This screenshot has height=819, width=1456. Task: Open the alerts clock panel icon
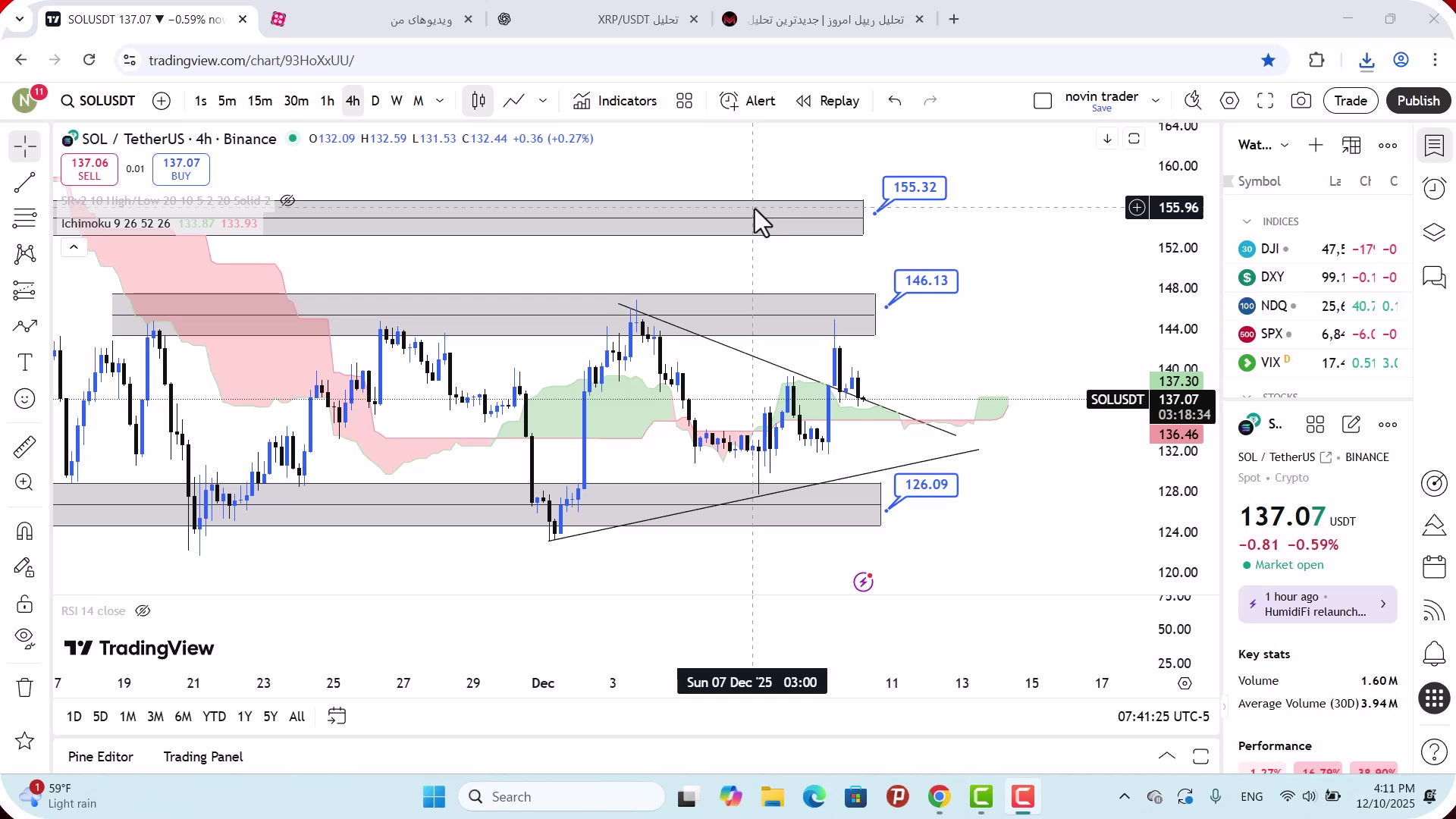pyautogui.click(x=1434, y=188)
